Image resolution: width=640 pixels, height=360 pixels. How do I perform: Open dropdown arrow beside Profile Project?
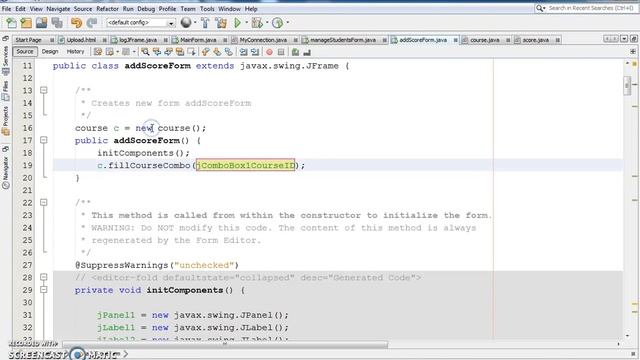[x=288, y=23]
